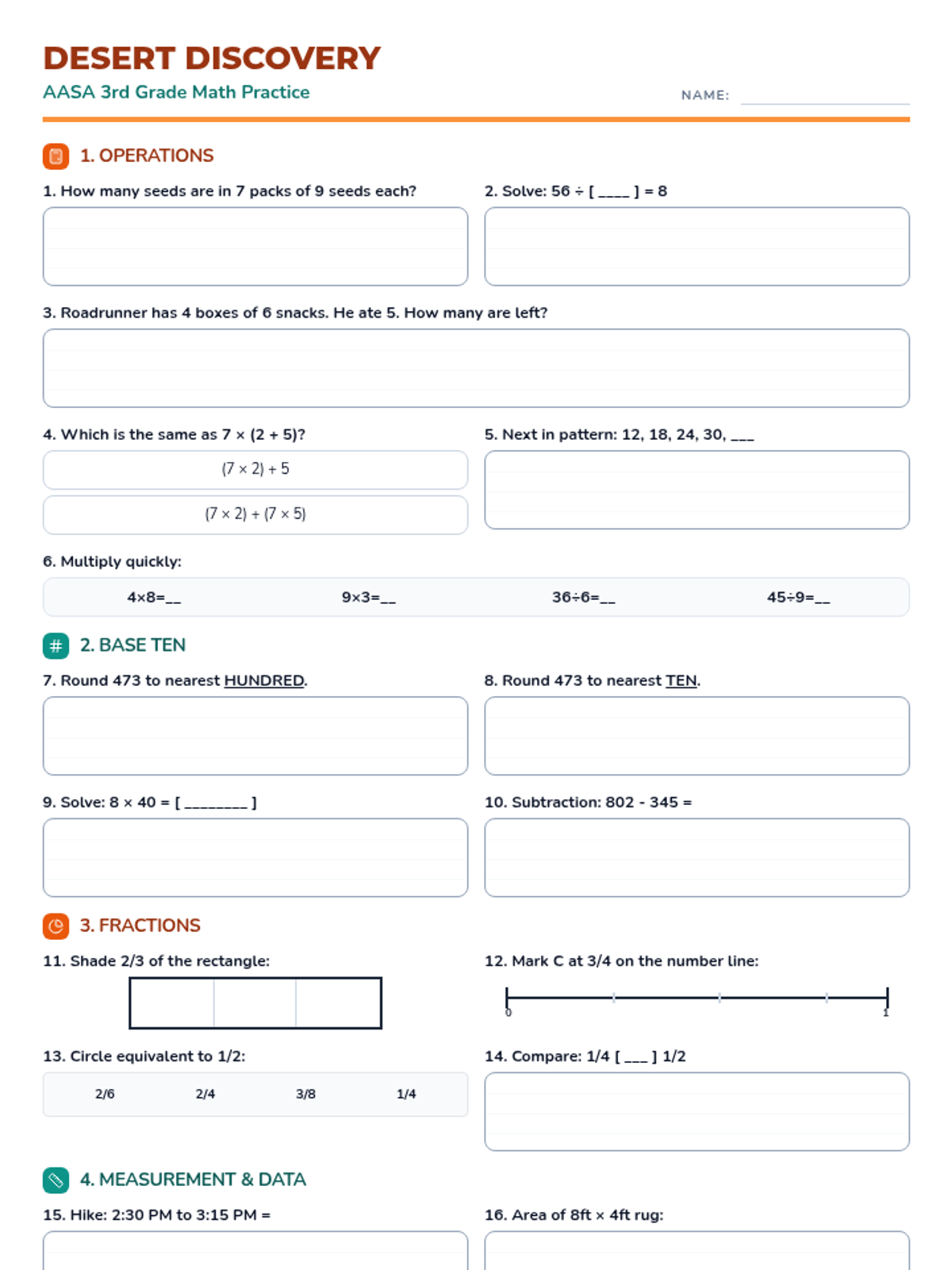The width and height of the screenshot is (952, 1270).
Task: Click the Operations section calculator icon
Action: (x=56, y=156)
